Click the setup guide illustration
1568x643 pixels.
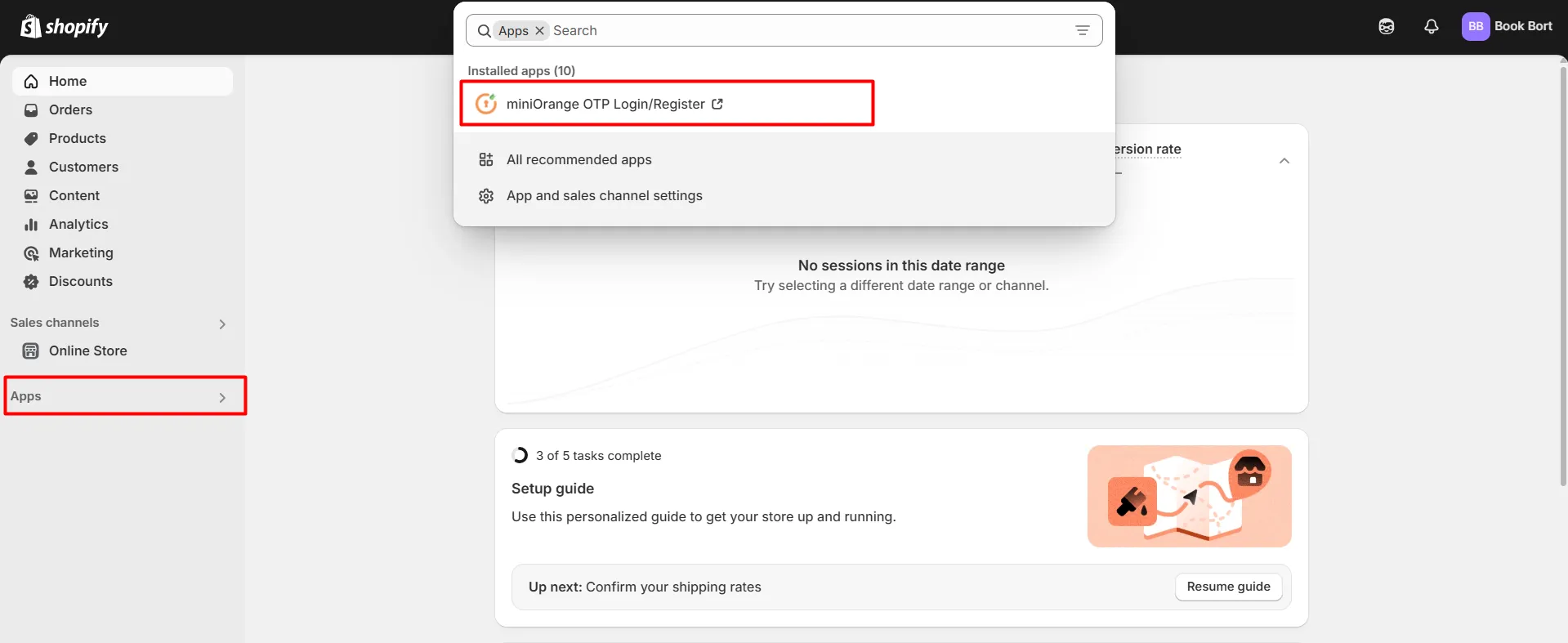[x=1189, y=496]
